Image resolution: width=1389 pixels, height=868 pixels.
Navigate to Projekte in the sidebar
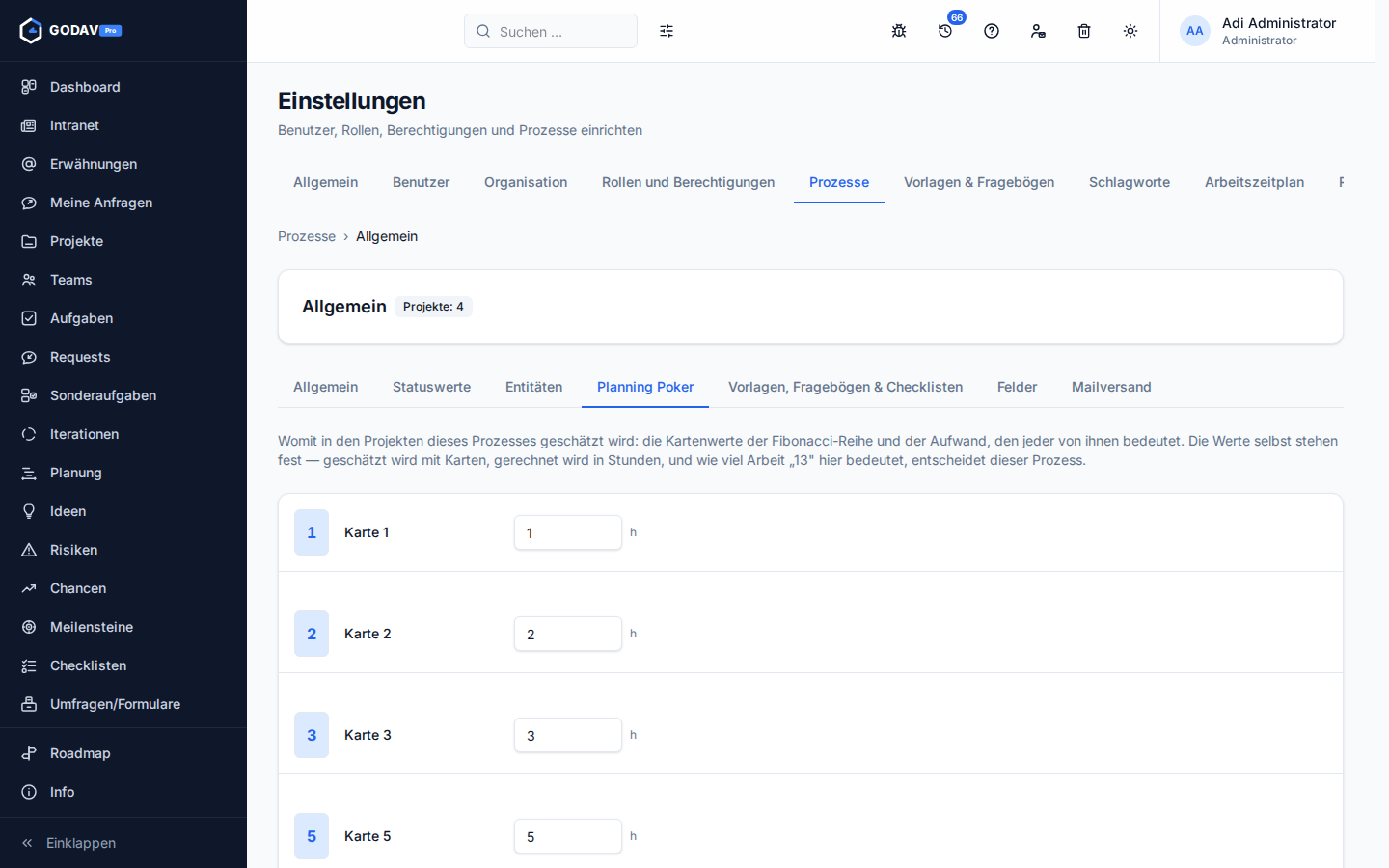coord(123,241)
